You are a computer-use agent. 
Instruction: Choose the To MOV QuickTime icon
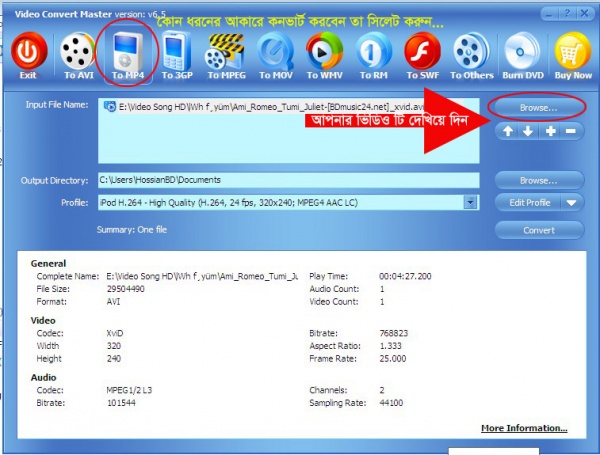pyautogui.click(x=276, y=51)
